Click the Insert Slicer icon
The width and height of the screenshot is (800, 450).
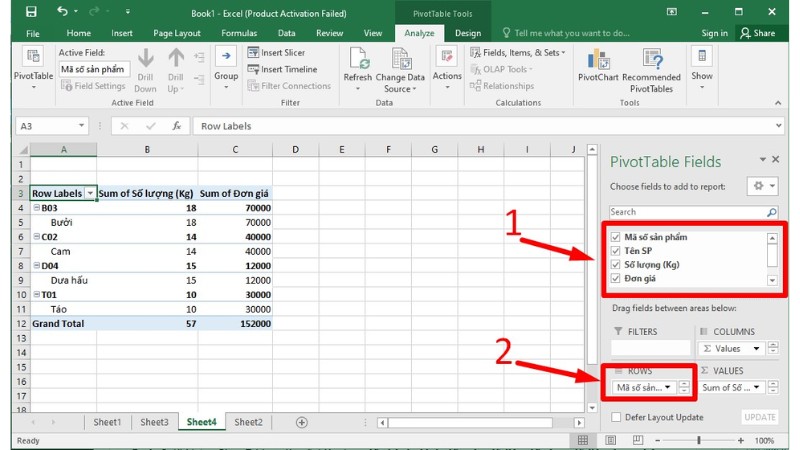click(253, 53)
